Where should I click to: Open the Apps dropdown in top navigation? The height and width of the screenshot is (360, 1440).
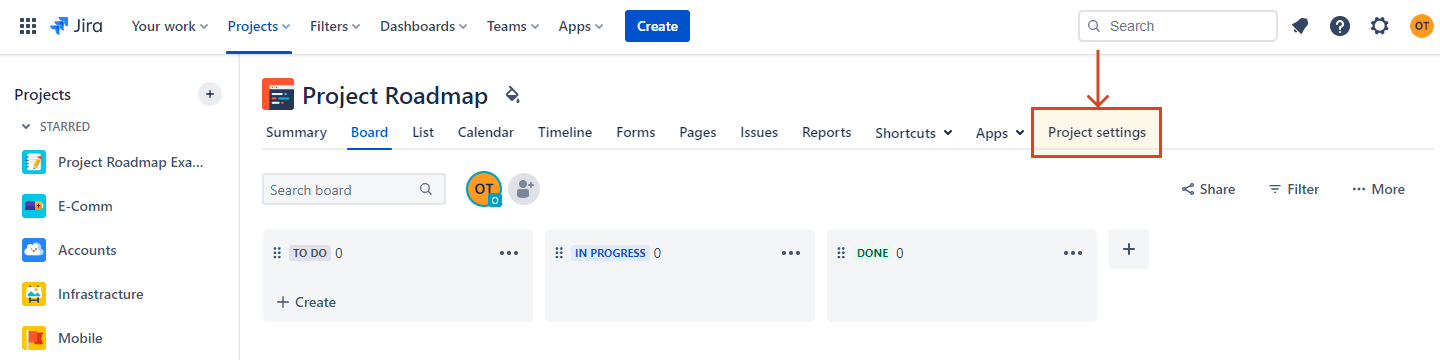point(581,26)
